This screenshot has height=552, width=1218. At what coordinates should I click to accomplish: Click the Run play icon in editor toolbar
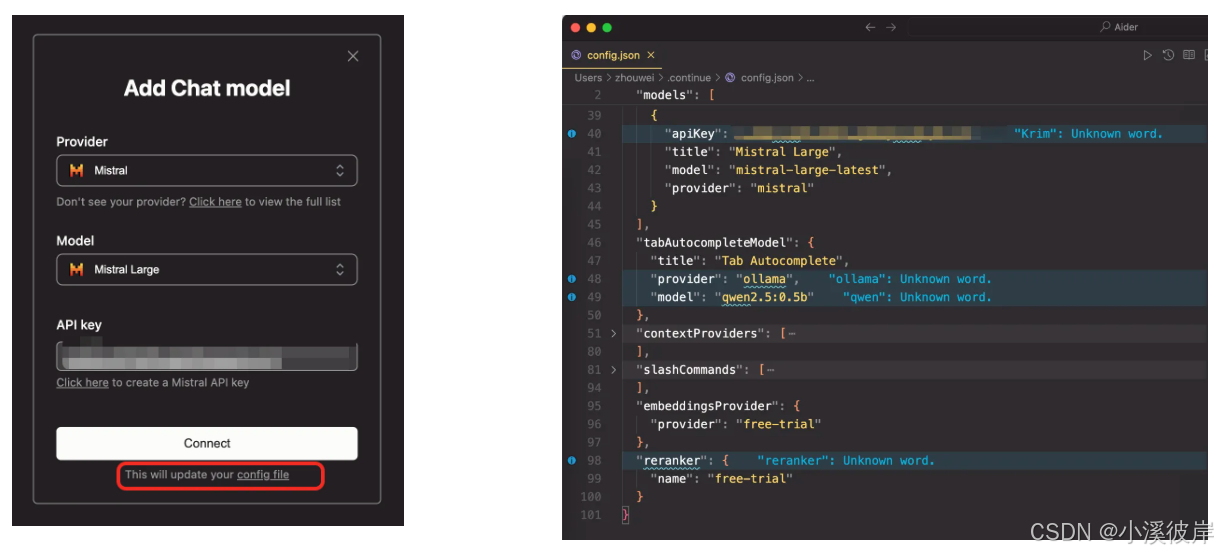click(1147, 56)
